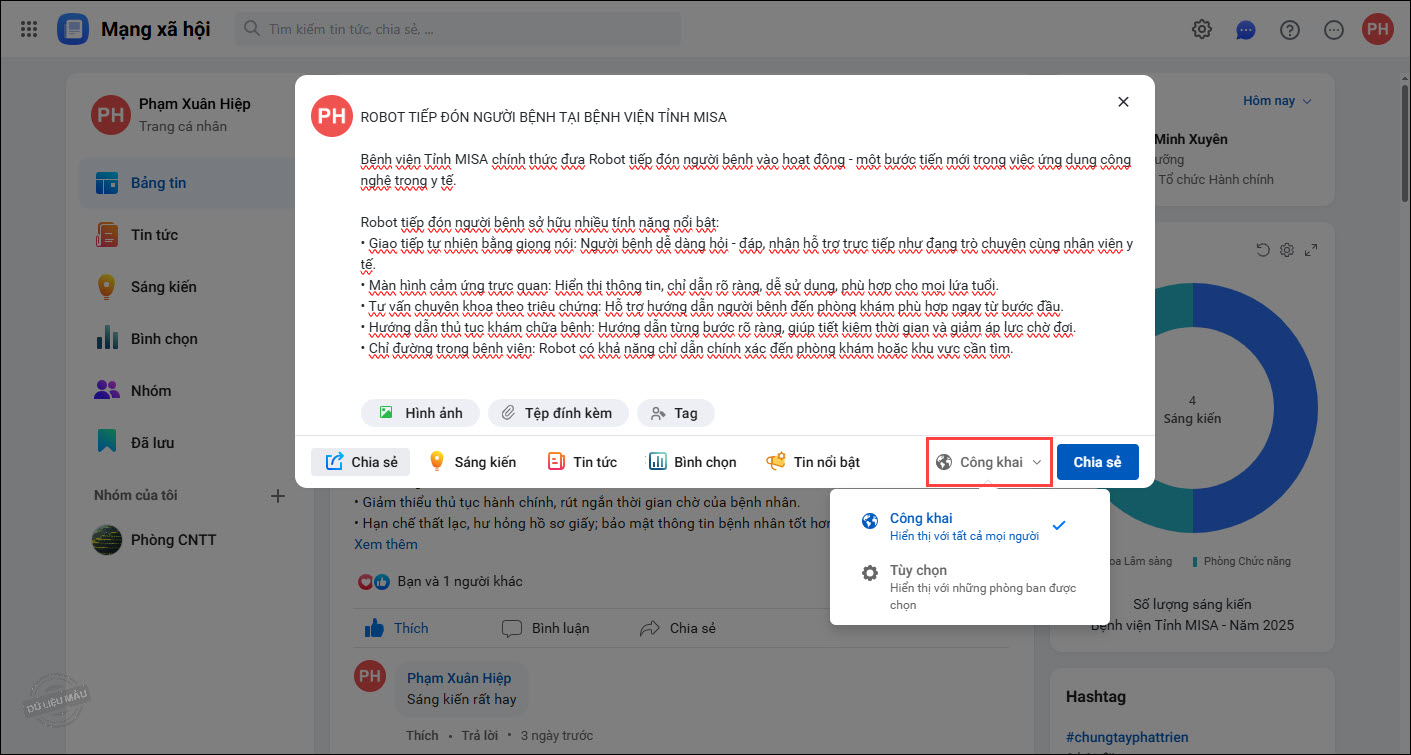This screenshot has width=1411, height=755.
Task: Choose Tùy chọn visibility option
Action: [969, 587]
